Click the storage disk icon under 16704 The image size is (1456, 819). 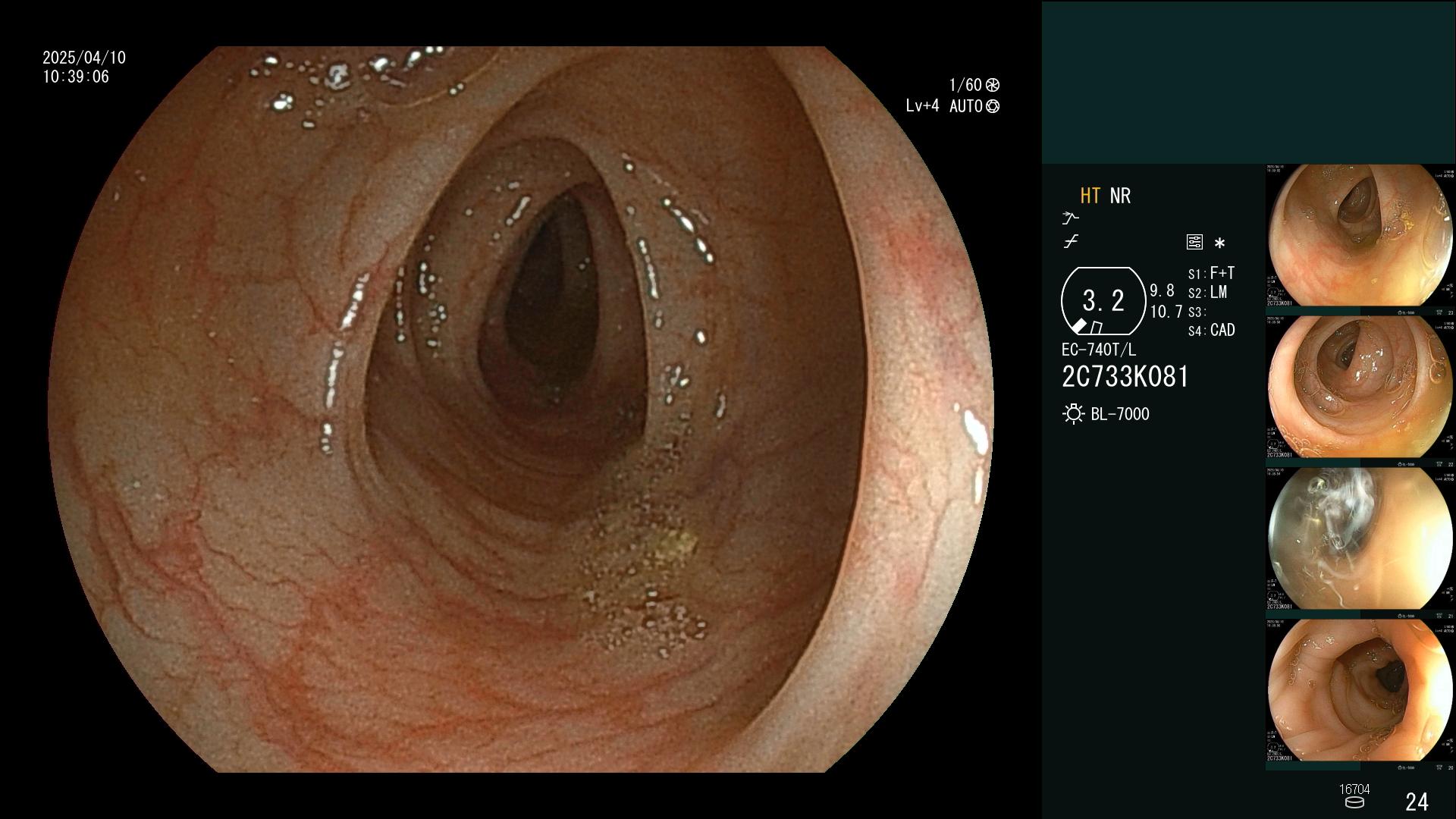(x=1354, y=803)
